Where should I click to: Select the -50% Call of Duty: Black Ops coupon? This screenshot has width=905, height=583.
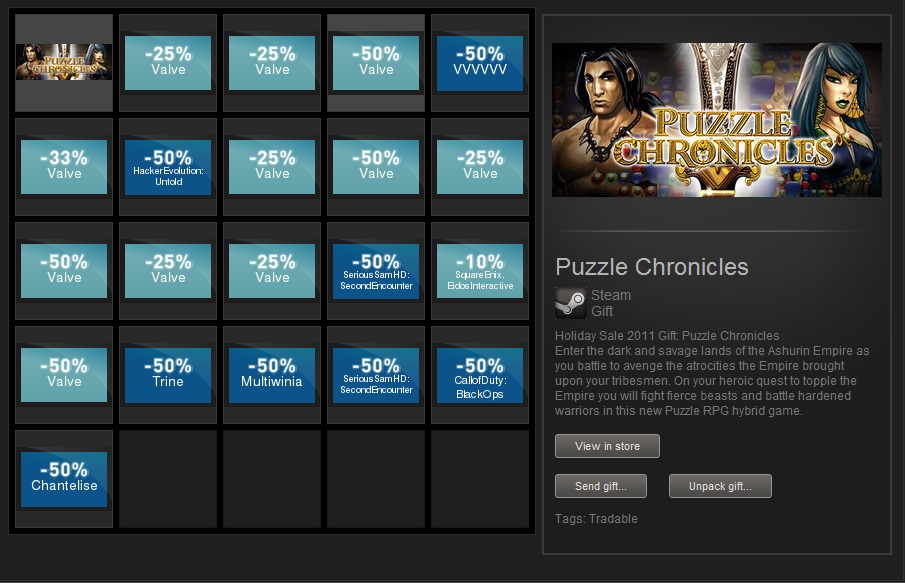click(480, 374)
